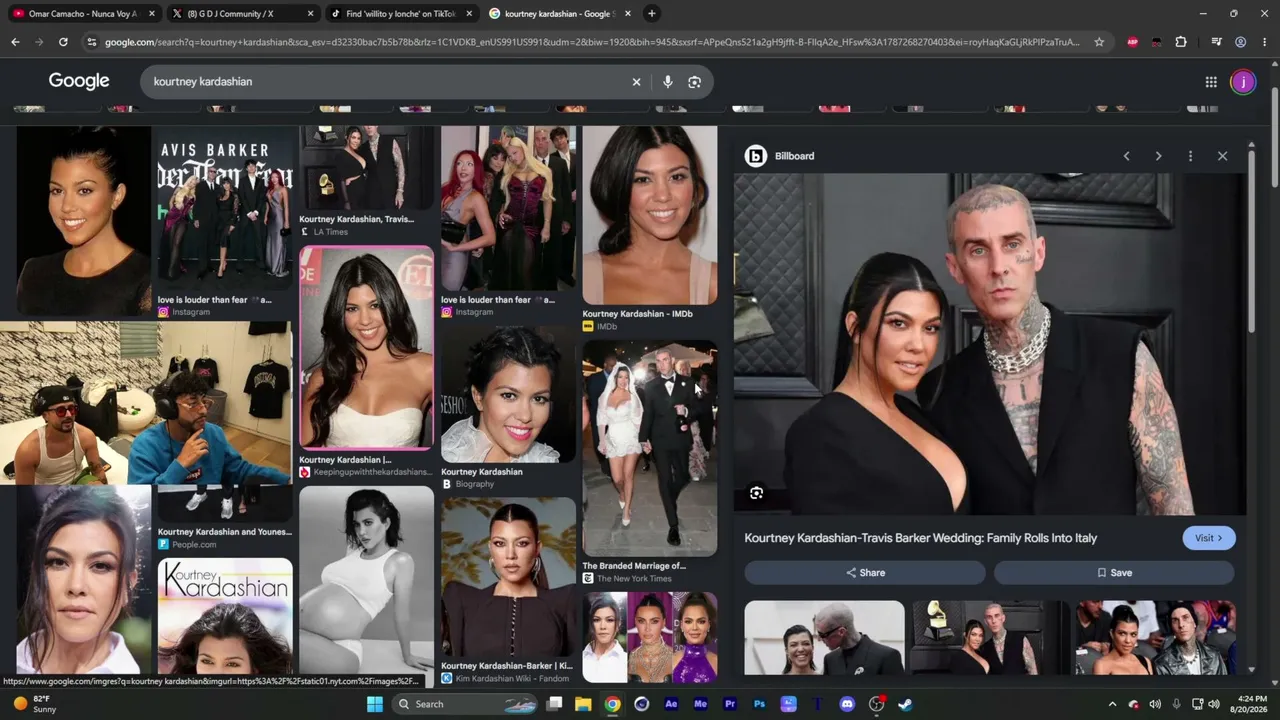1280x720 pixels.
Task: Launch After Effects from the taskbar
Action: click(671, 704)
